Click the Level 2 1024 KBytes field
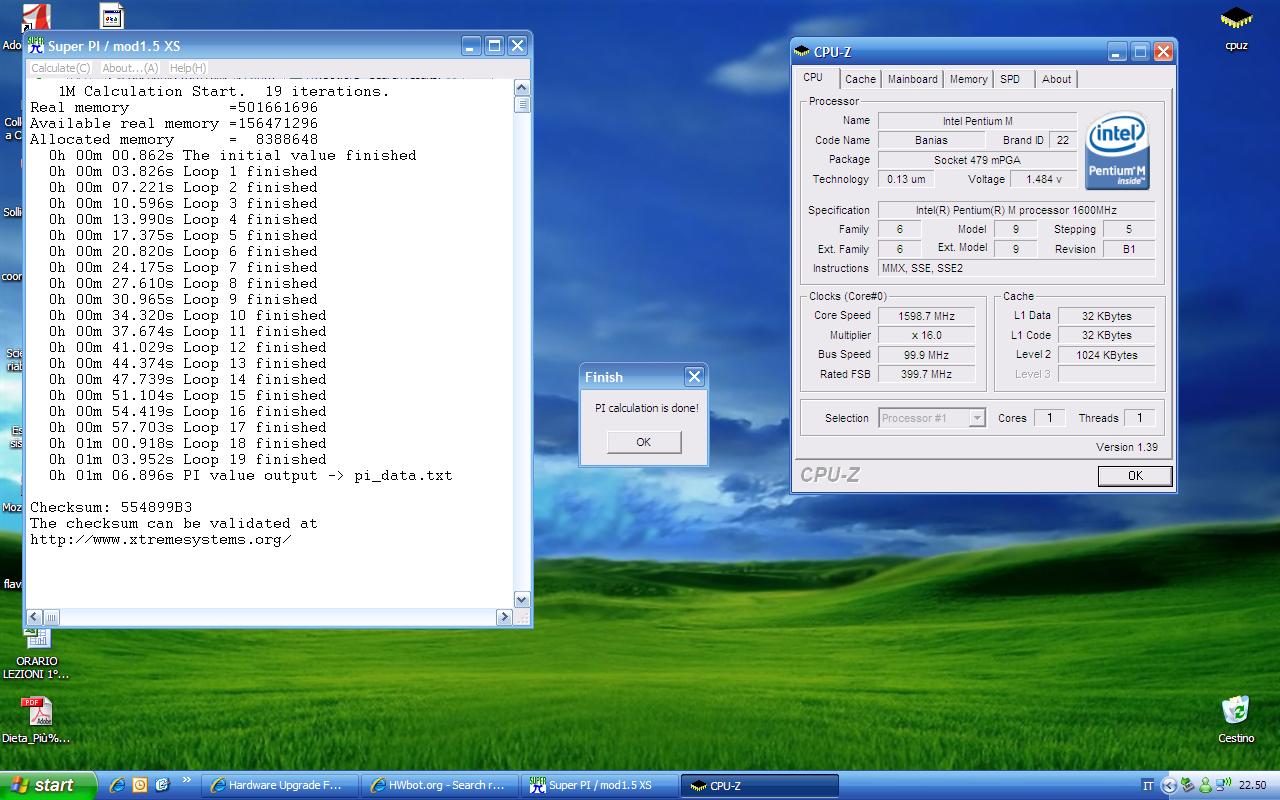The height and width of the screenshot is (800, 1280). (1106, 355)
